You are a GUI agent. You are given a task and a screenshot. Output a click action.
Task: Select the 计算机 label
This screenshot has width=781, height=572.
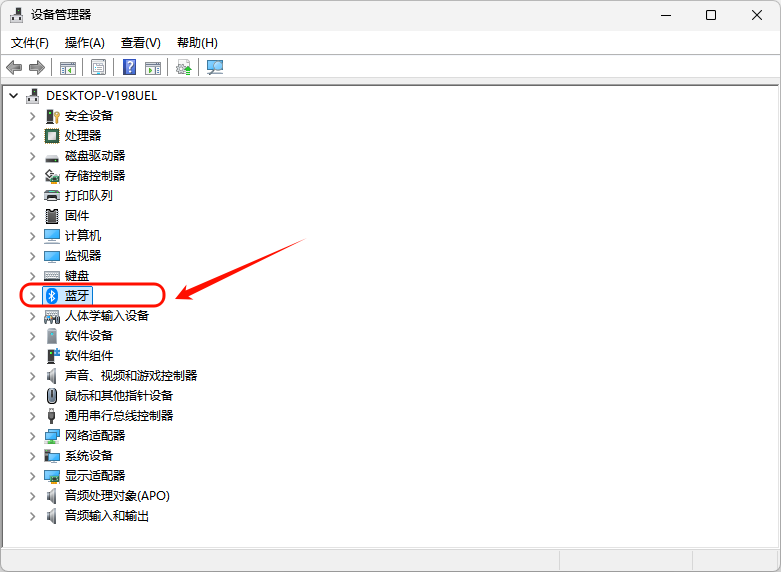83,236
